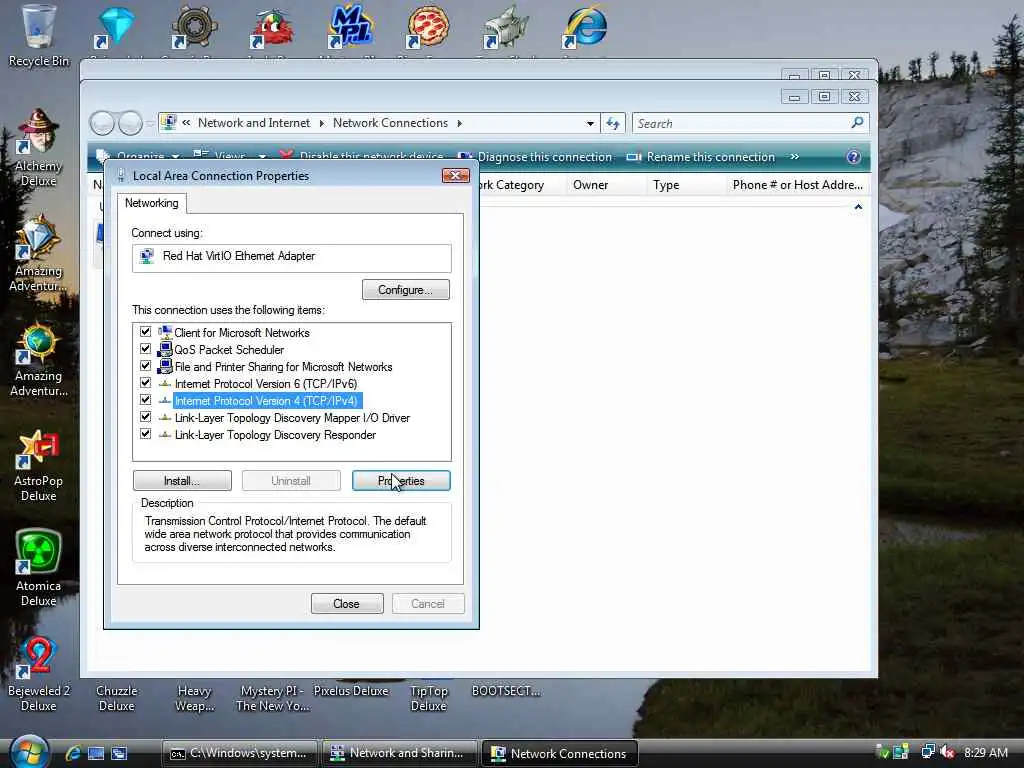This screenshot has height=768, width=1024.
Task: Click the Switch between windows quick launch icon
Action: click(119, 753)
